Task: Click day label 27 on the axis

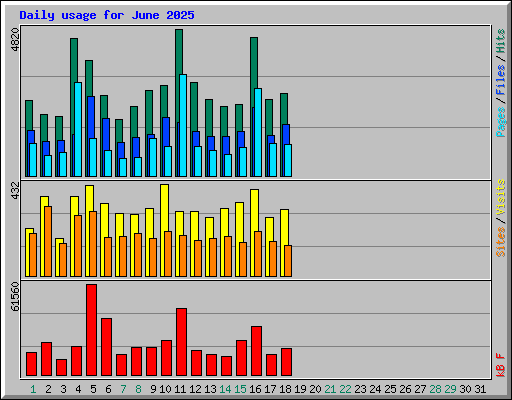Action: [x=420, y=389]
